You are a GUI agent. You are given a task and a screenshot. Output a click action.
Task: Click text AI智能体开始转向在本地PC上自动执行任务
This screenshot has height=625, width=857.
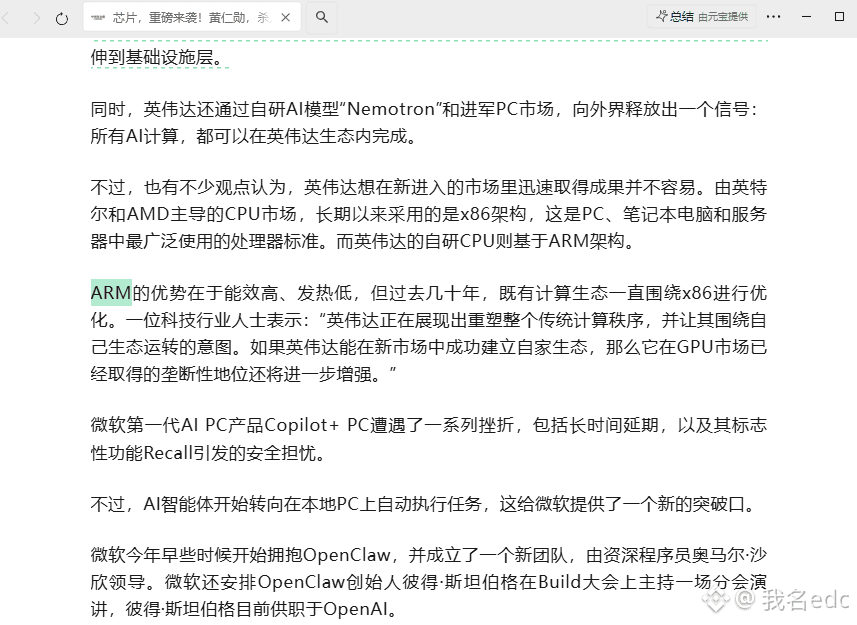point(312,504)
